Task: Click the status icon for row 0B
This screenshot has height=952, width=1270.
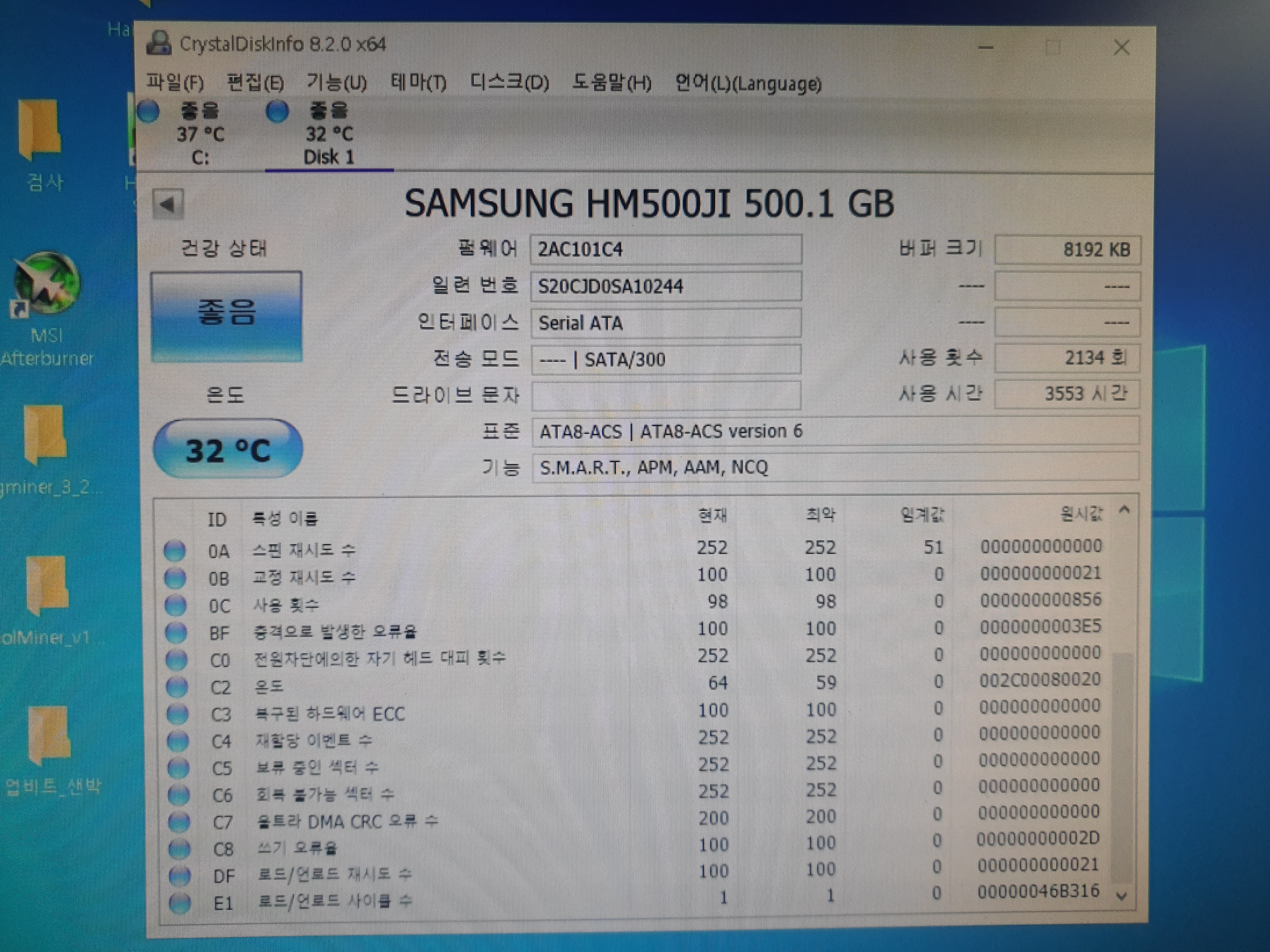Action: click(175, 578)
